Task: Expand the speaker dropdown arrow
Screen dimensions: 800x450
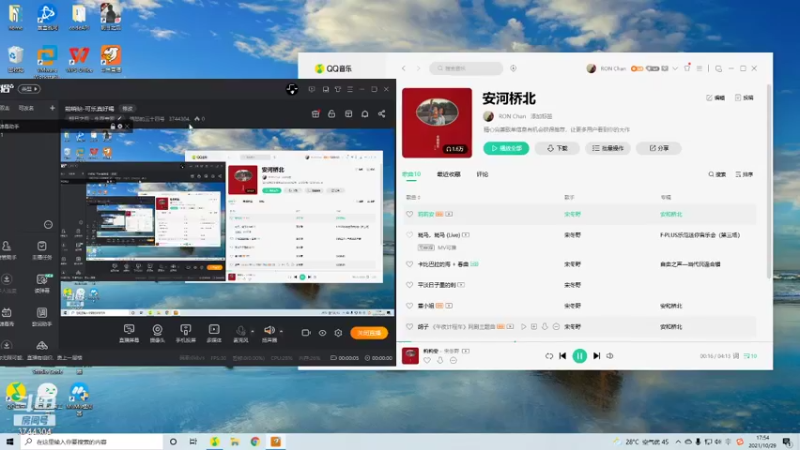Action: click(281, 332)
